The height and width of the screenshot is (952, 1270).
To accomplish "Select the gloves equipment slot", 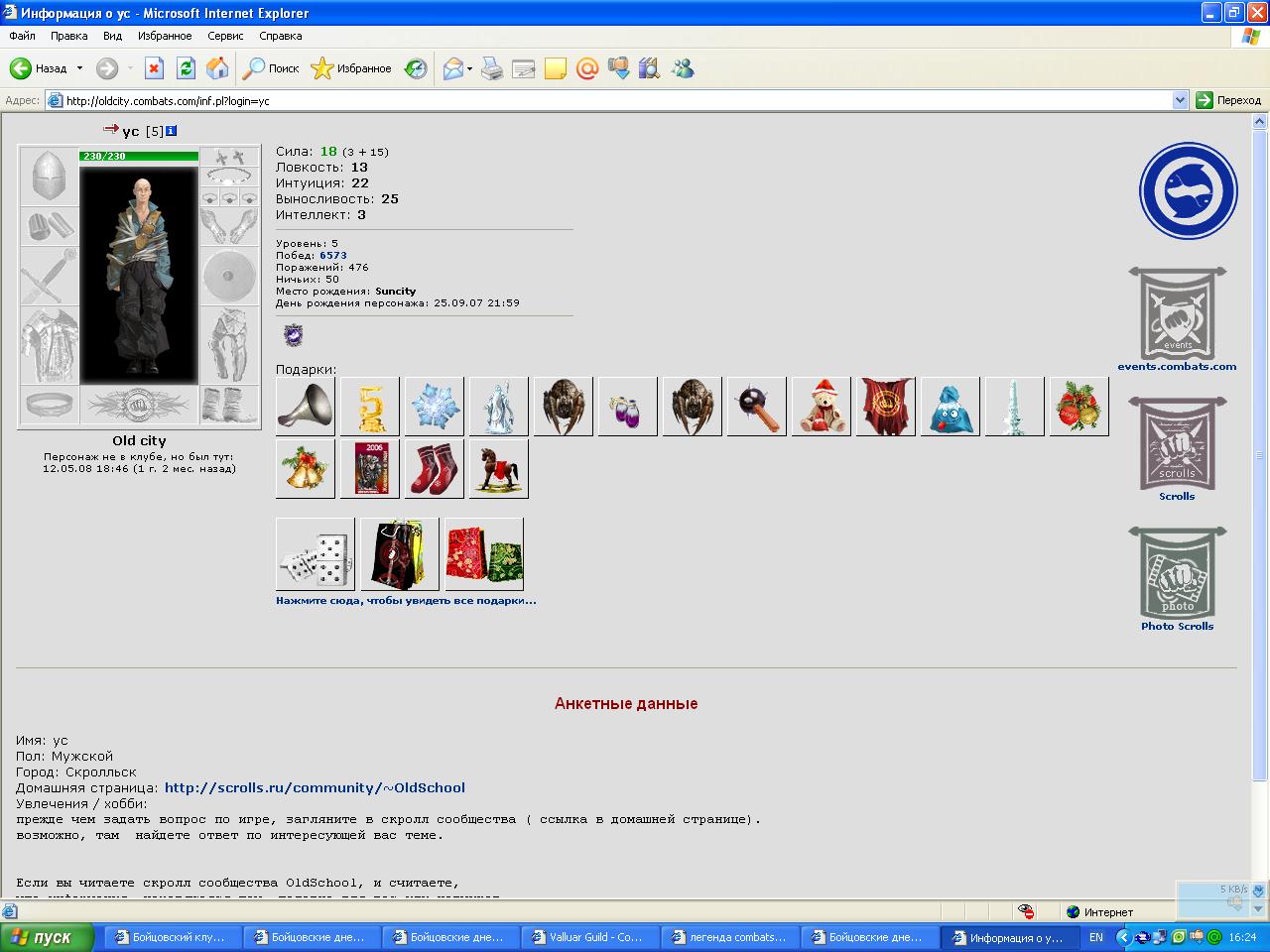I will (x=229, y=227).
